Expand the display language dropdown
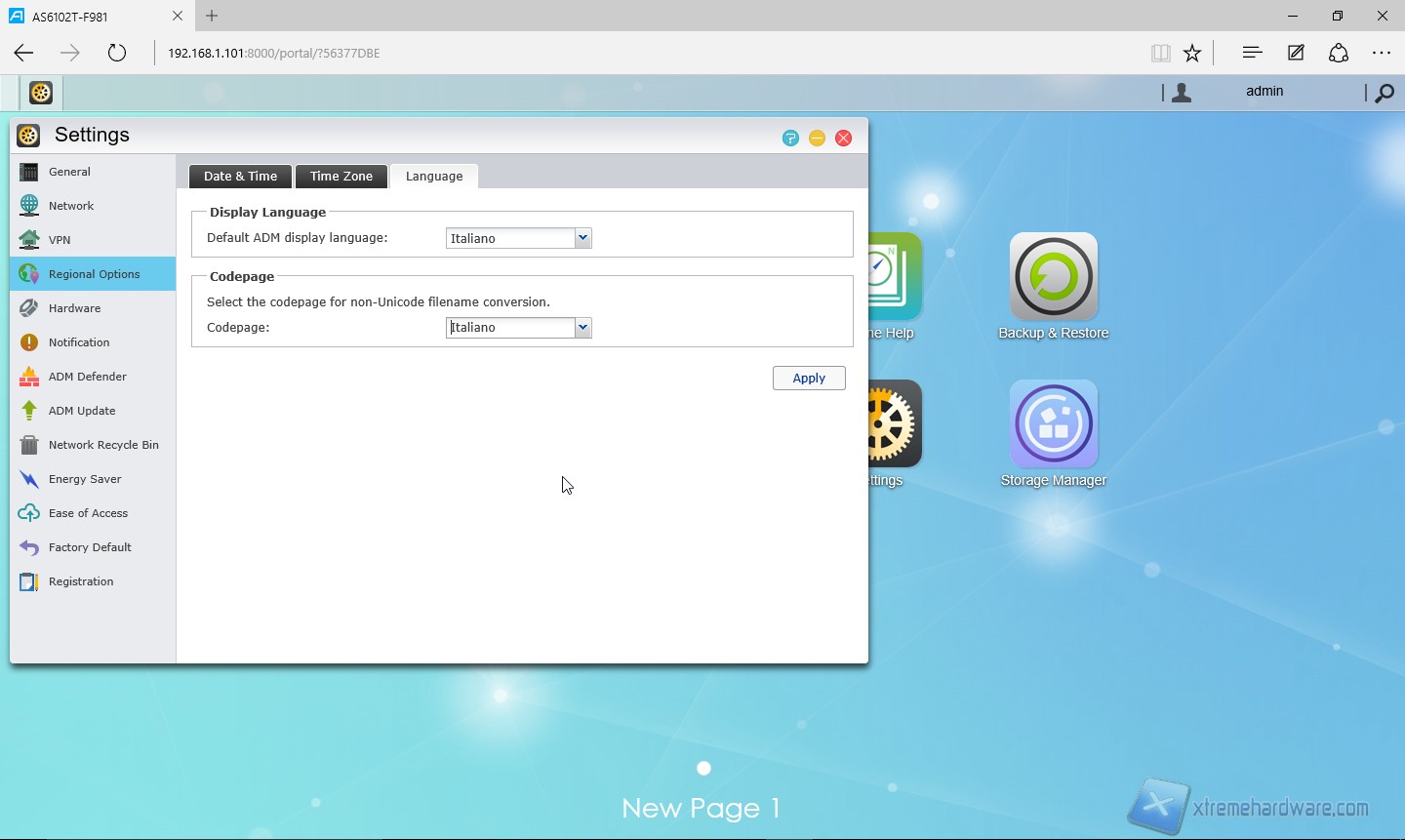 coord(582,238)
